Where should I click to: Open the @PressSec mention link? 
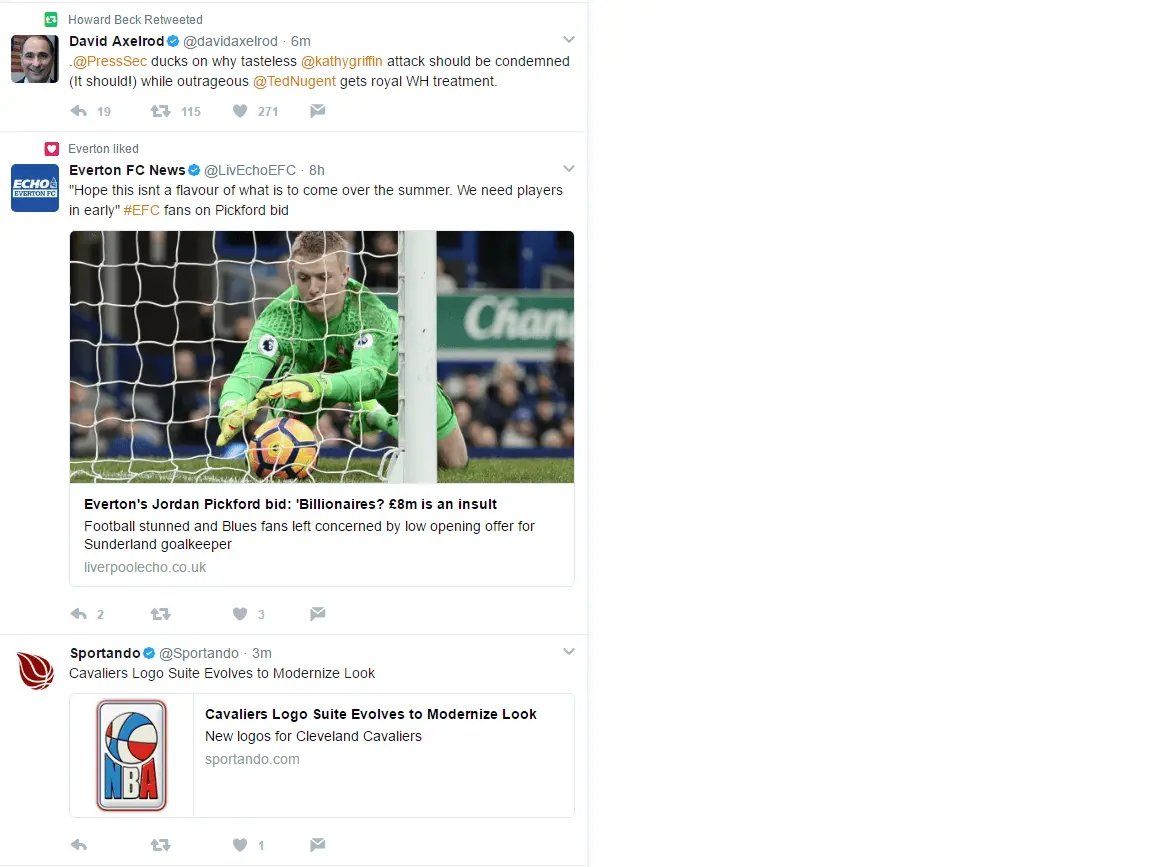[109, 62]
